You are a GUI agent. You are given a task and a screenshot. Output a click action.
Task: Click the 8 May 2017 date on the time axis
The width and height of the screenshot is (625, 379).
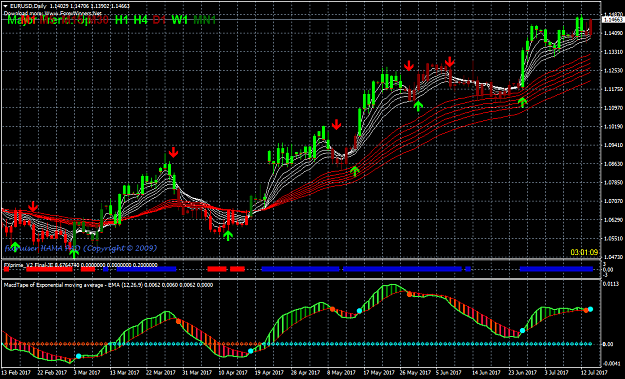(x=342, y=373)
